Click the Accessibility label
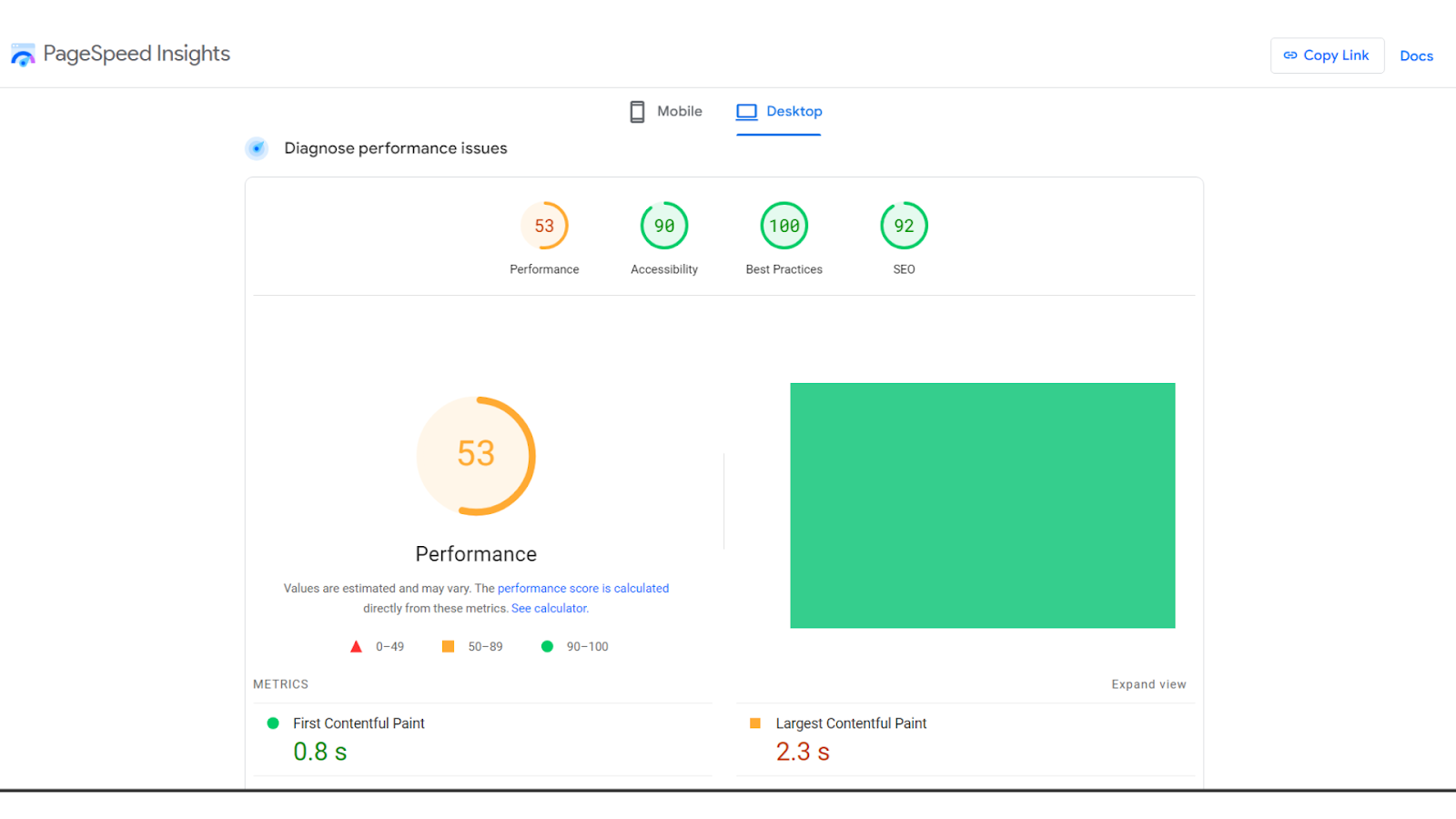 [664, 269]
